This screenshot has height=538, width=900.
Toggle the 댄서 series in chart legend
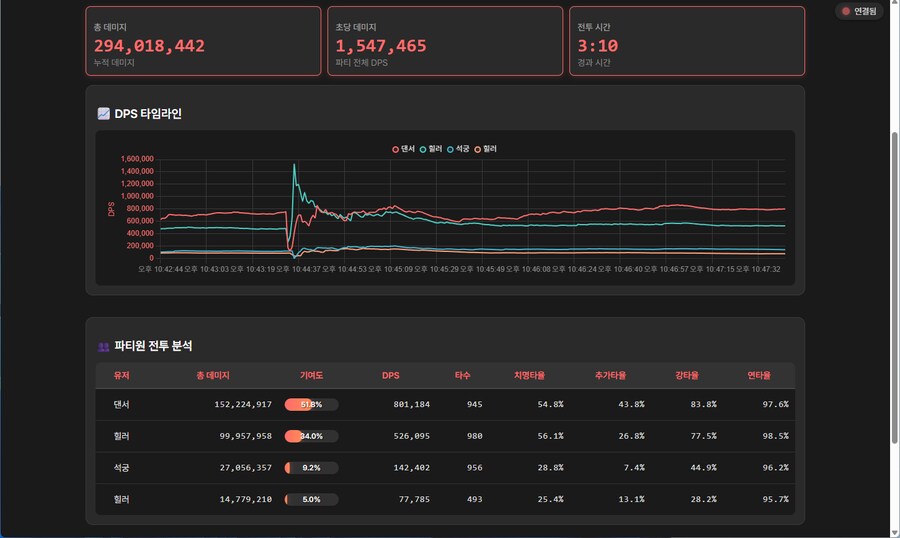(x=404, y=149)
